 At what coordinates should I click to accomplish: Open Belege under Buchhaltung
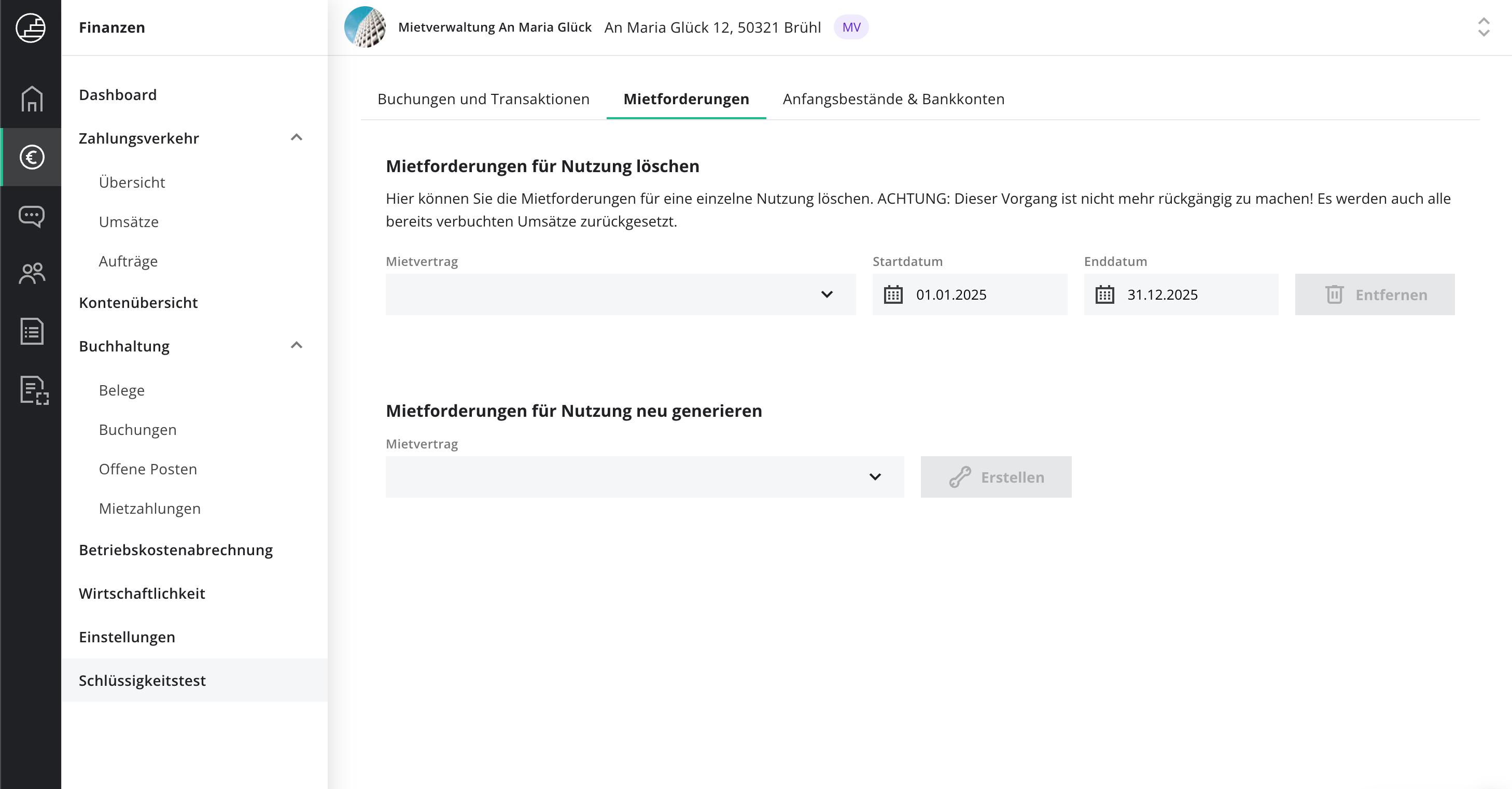click(121, 390)
